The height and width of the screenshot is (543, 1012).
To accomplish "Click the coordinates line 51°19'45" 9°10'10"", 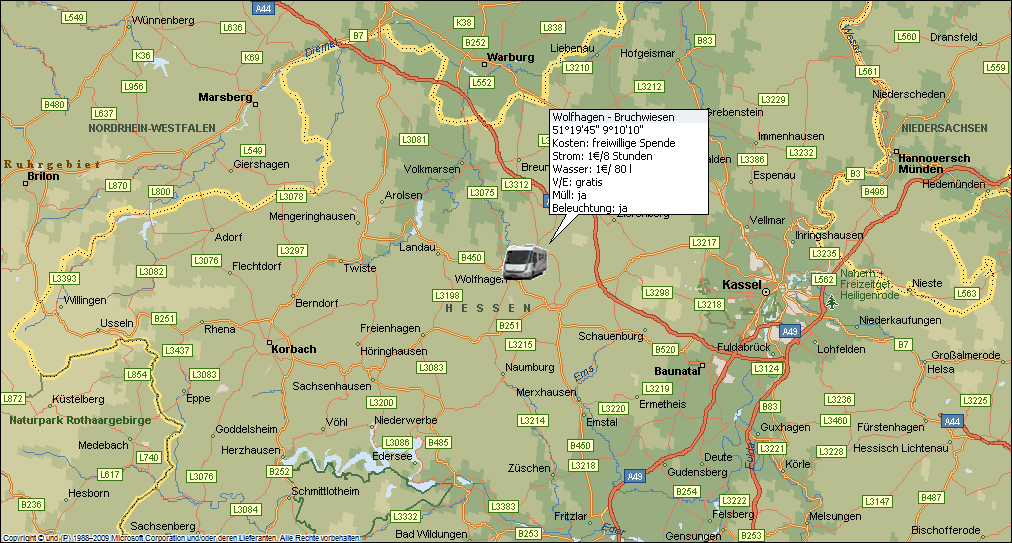I will pos(598,130).
